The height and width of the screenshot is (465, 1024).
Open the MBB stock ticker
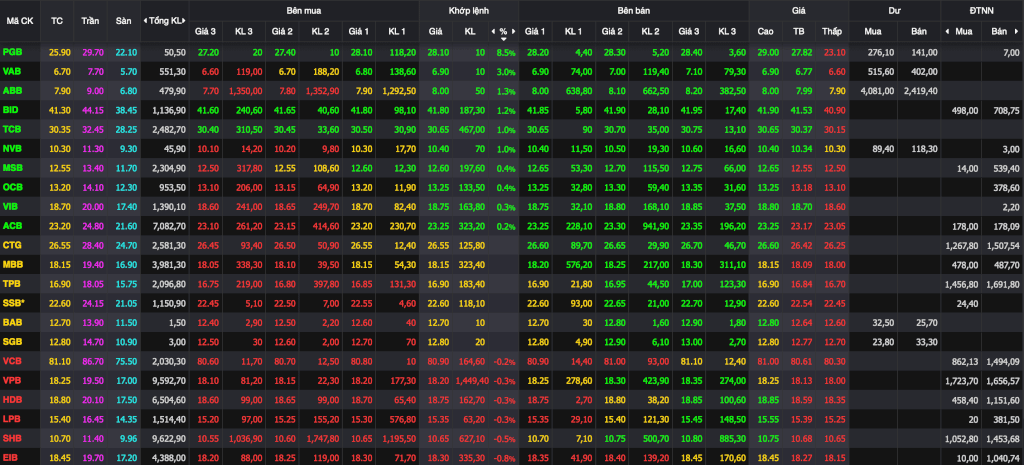pos(12,265)
